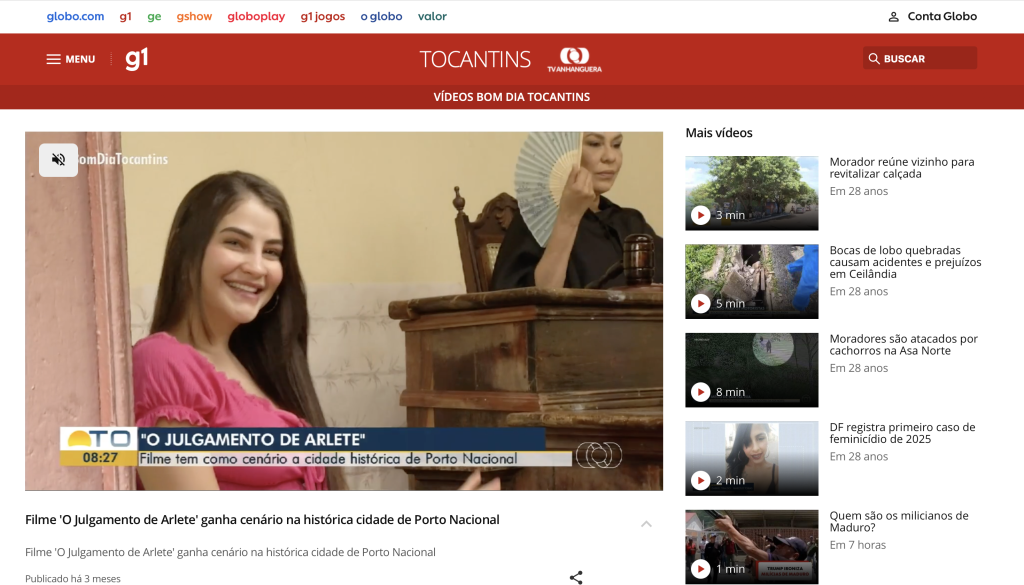Unmute the video with the muted speaker icon
Screen dimensions: 1024x585
(59, 160)
